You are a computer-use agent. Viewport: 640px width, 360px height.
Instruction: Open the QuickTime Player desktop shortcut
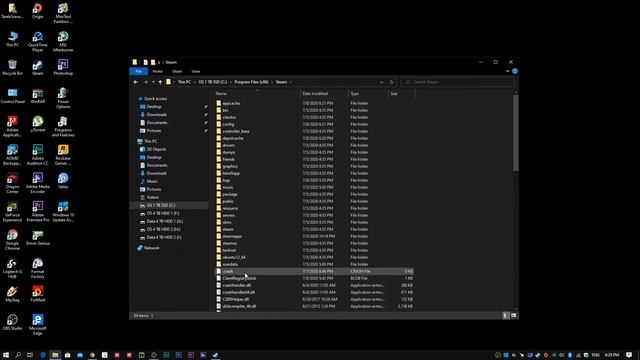(38, 42)
